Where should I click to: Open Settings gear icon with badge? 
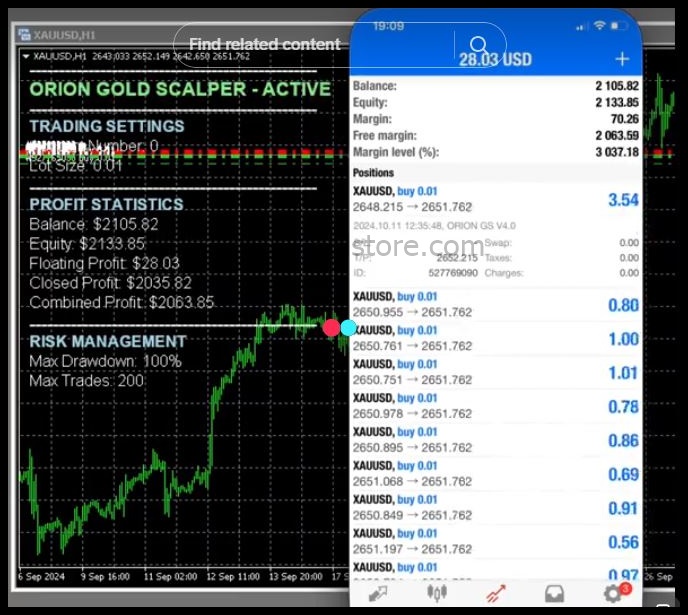(x=614, y=594)
